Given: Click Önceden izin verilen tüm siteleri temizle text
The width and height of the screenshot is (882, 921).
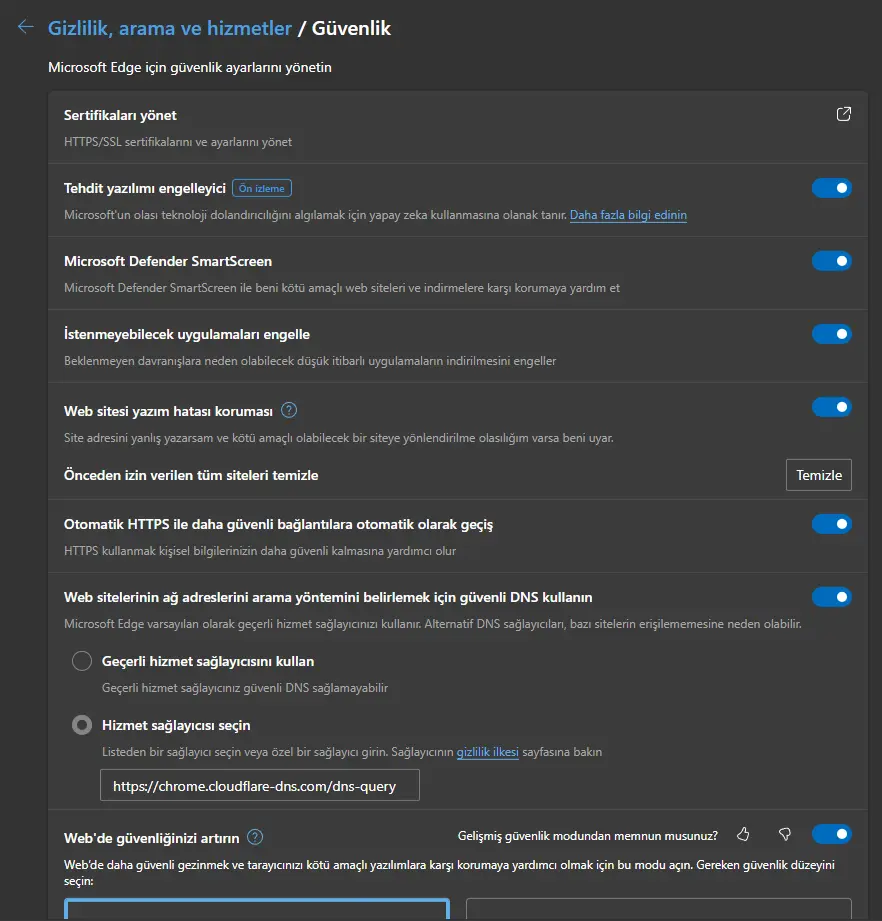Looking at the screenshot, I should click(191, 475).
